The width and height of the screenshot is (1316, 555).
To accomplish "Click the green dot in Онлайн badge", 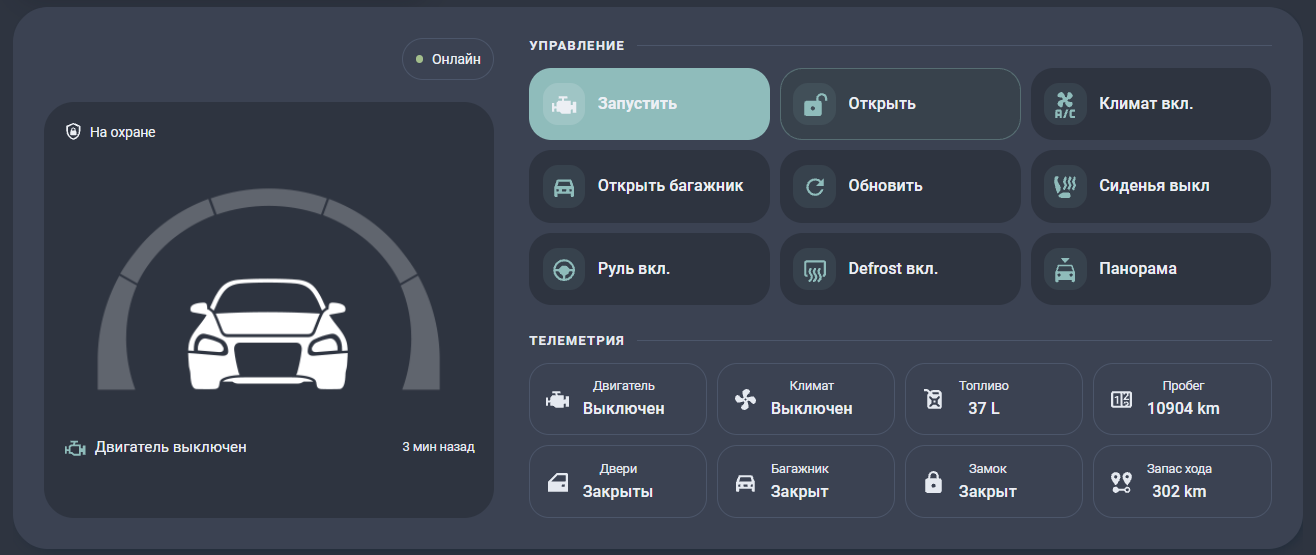I will click(x=420, y=59).
